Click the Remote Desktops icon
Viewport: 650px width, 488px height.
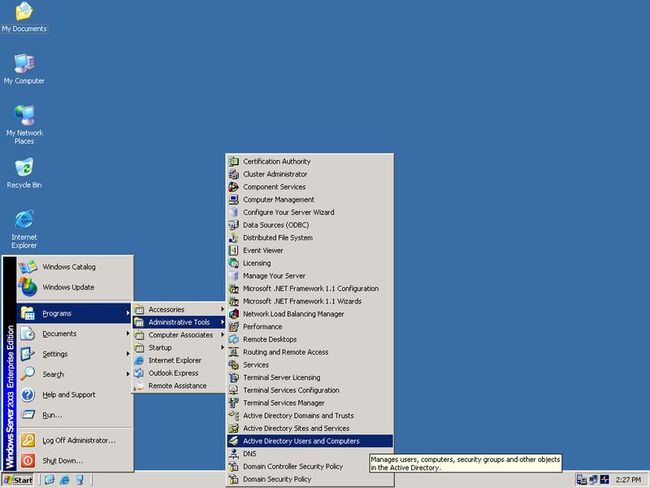click(234, 339)
